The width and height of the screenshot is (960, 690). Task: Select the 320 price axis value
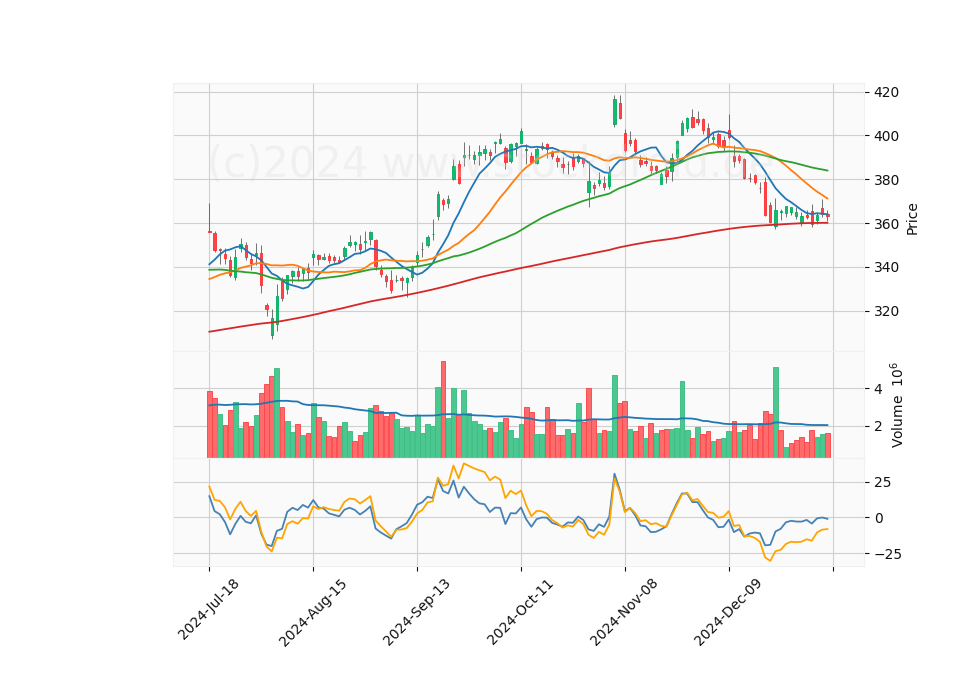pyautogui.click(x=887, y=312)
